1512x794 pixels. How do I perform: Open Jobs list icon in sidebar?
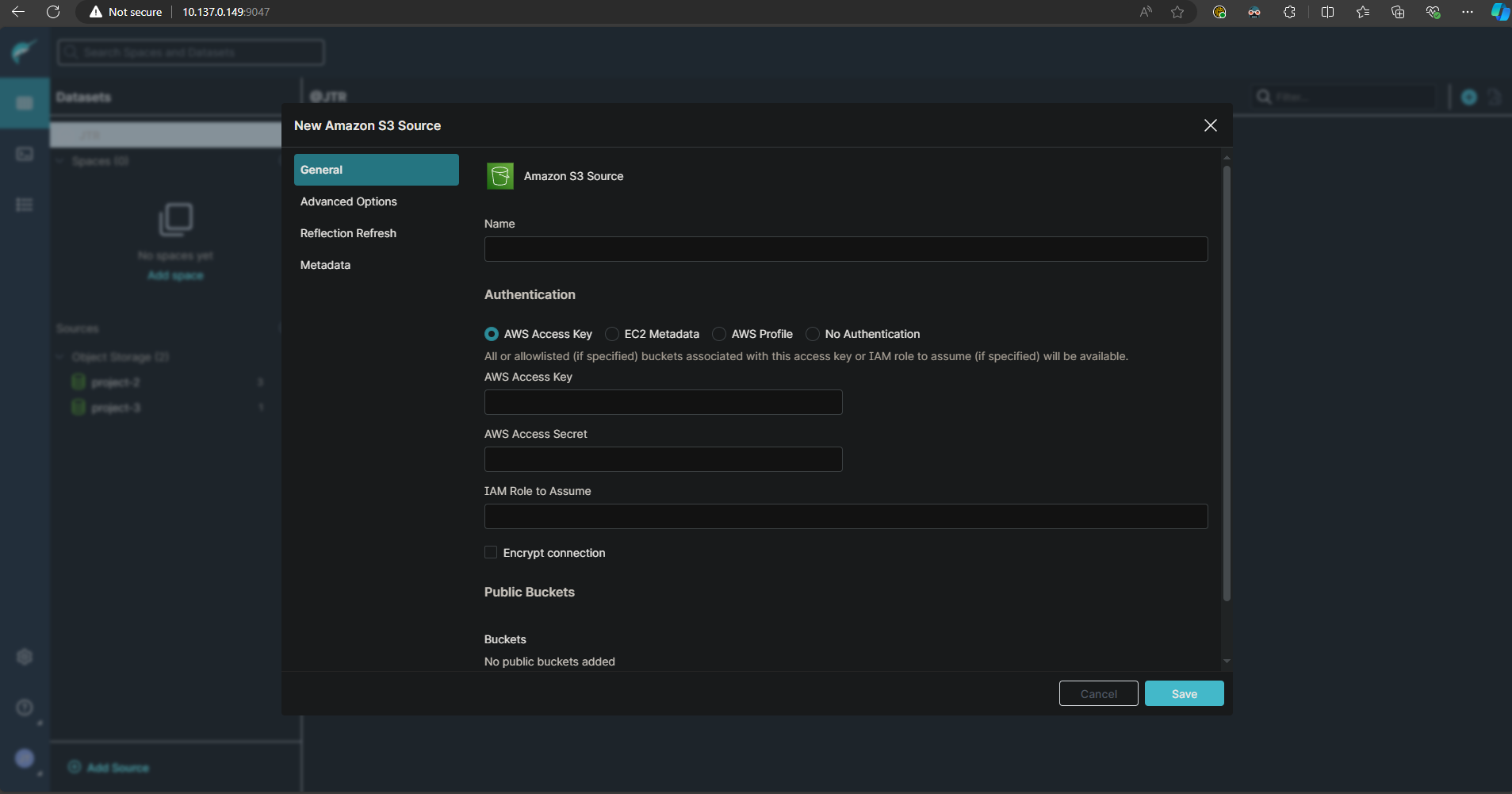coord(25,205)
